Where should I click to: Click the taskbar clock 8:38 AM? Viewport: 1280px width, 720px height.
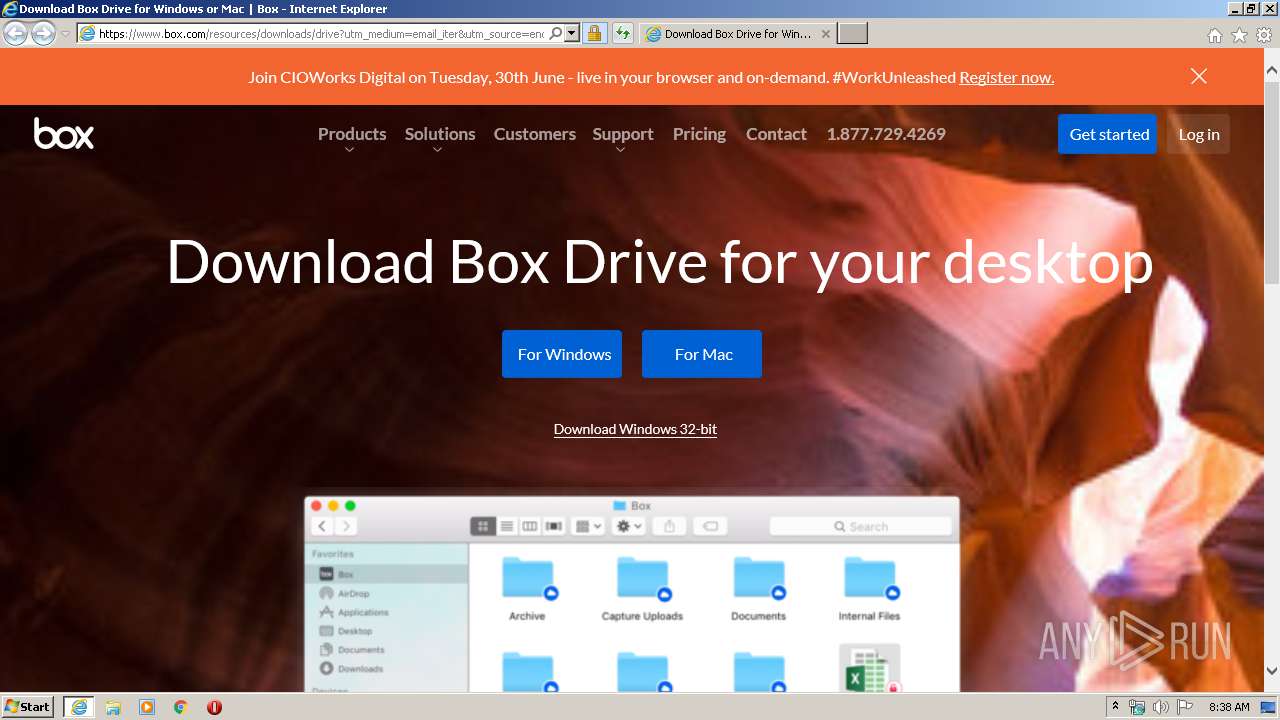tap(1229, 707)
